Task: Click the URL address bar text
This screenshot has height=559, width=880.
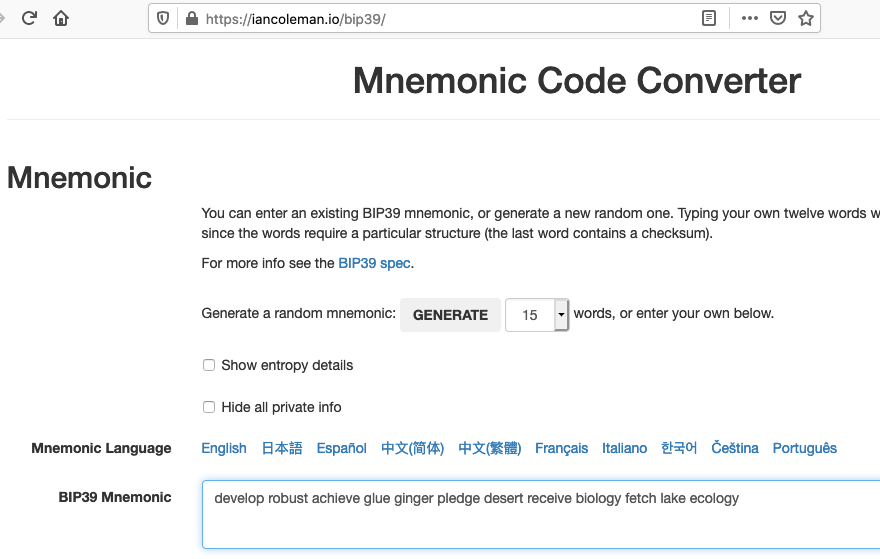Action: (296, 19)
